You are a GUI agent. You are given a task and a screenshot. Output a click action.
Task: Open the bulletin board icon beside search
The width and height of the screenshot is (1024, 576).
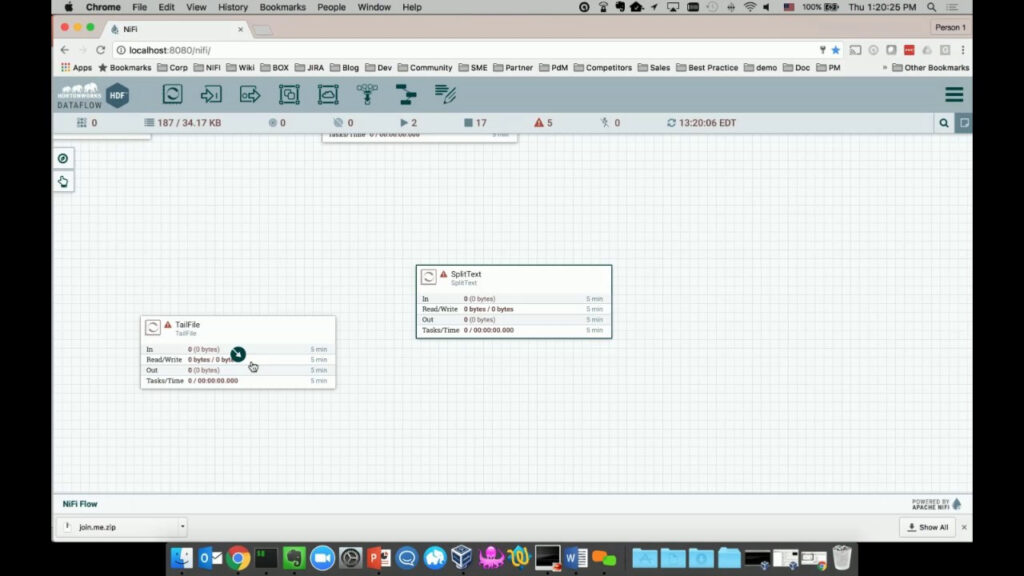(964, 123)
